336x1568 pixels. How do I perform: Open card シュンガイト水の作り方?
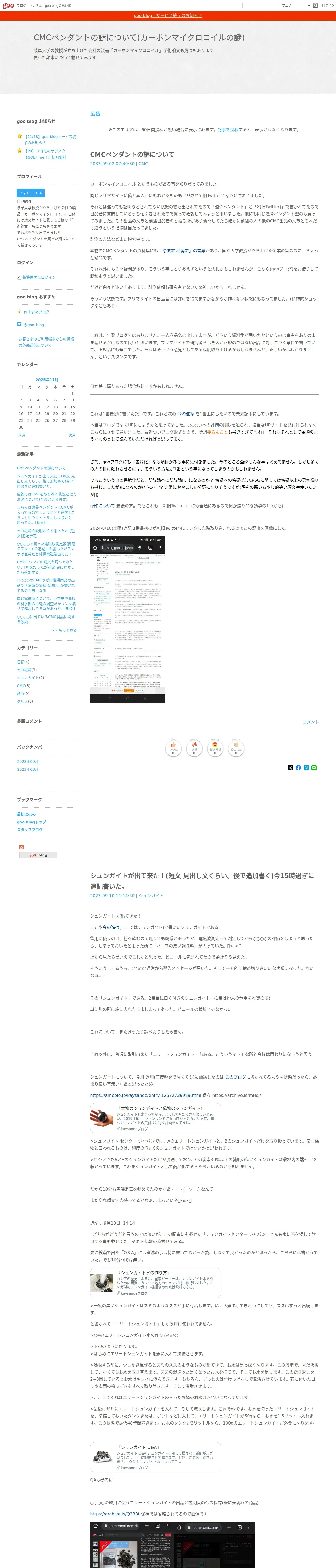[155, 1283]
